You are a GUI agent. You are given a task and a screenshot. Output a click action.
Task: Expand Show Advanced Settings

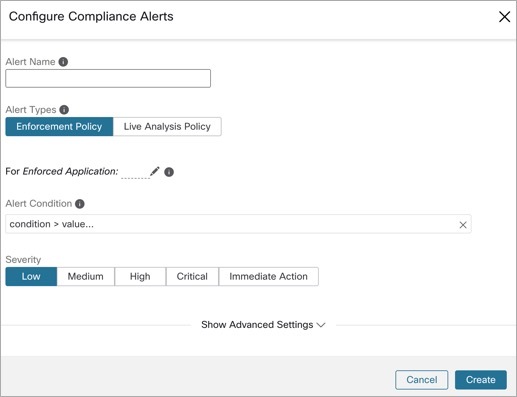(x=263, y=325)
